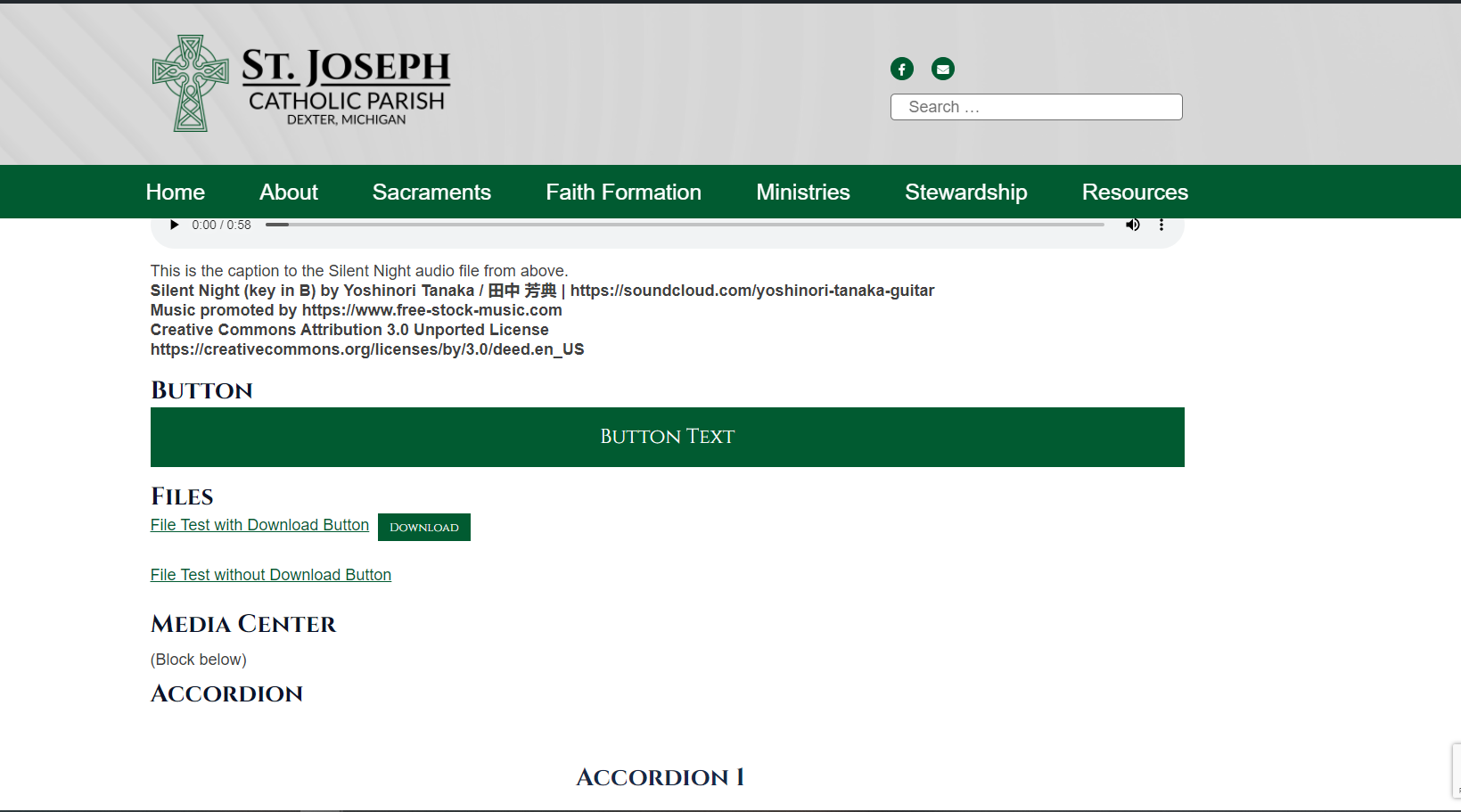The width and height of the screenshot is (1461, 812).
Task: Click the email envelope icon
Action: [x=942, y=69]
